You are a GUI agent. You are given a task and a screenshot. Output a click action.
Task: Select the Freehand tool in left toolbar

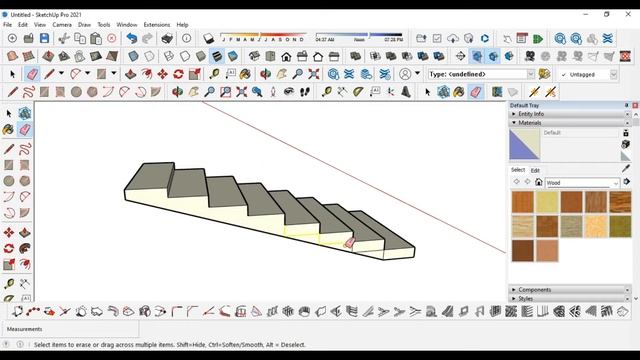(x=25, y=149)
